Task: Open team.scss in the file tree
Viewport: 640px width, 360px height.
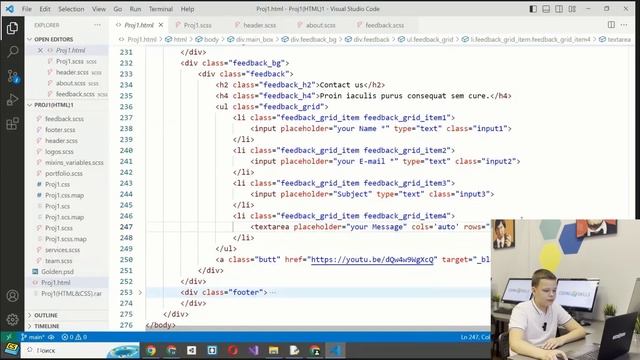Action: pyautogui.click(x=58, y=261)
